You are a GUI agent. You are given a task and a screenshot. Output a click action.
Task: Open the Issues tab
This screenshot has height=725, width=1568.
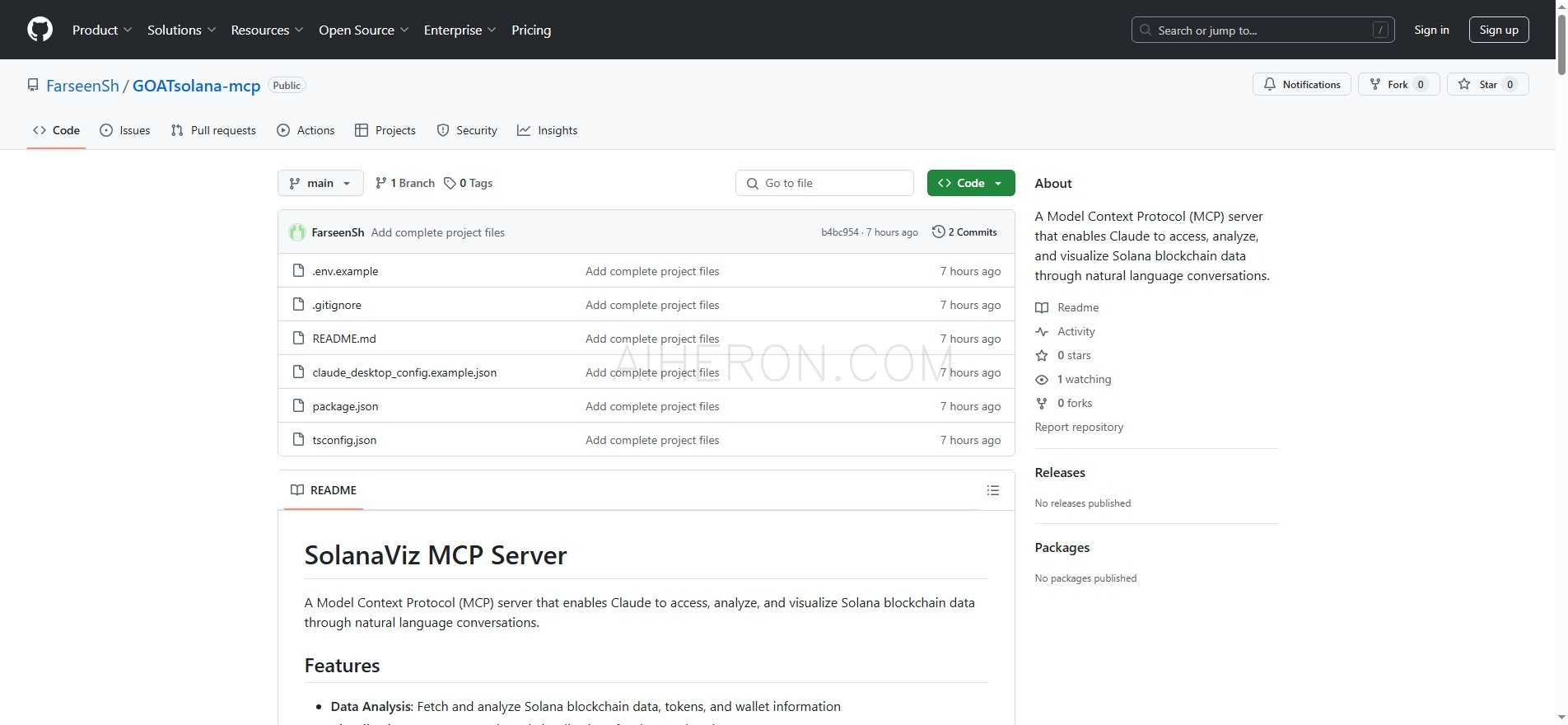(125, 130)
